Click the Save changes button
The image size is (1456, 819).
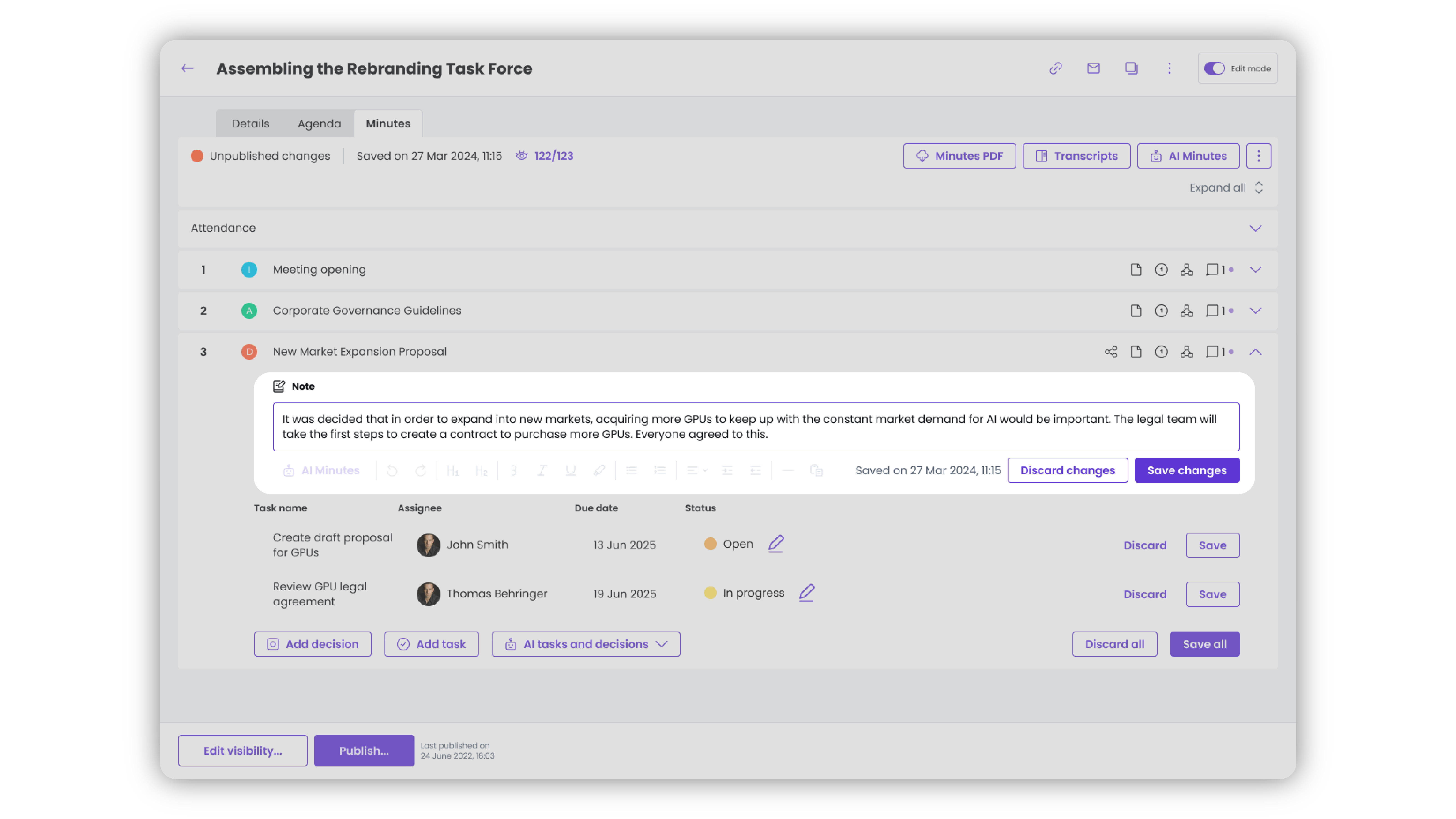(1186, 470)
